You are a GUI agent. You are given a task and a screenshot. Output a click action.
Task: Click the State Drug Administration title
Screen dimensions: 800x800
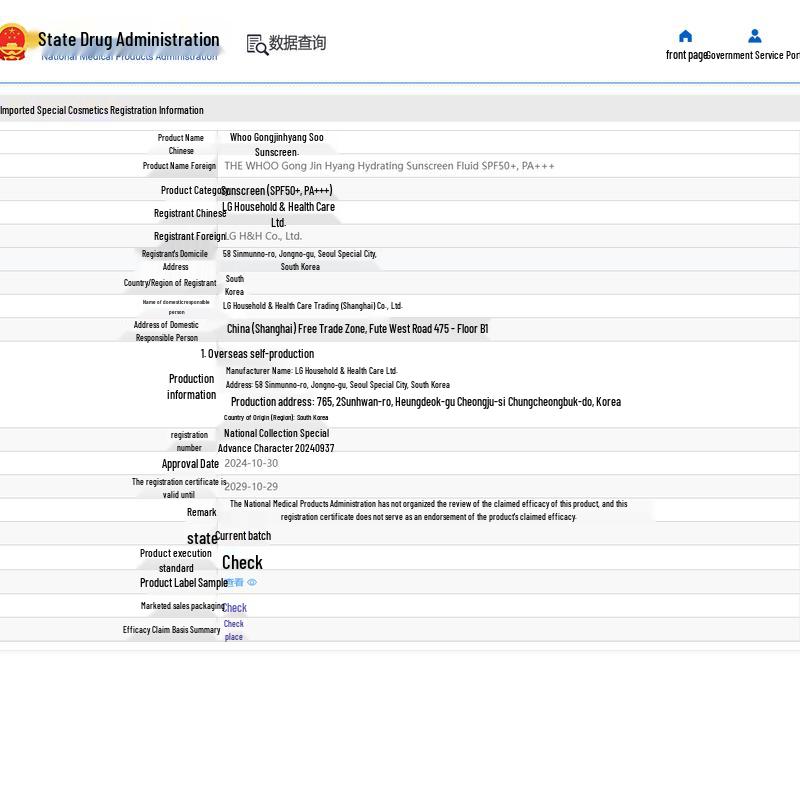pyautogui.click(x=129, y=39)
